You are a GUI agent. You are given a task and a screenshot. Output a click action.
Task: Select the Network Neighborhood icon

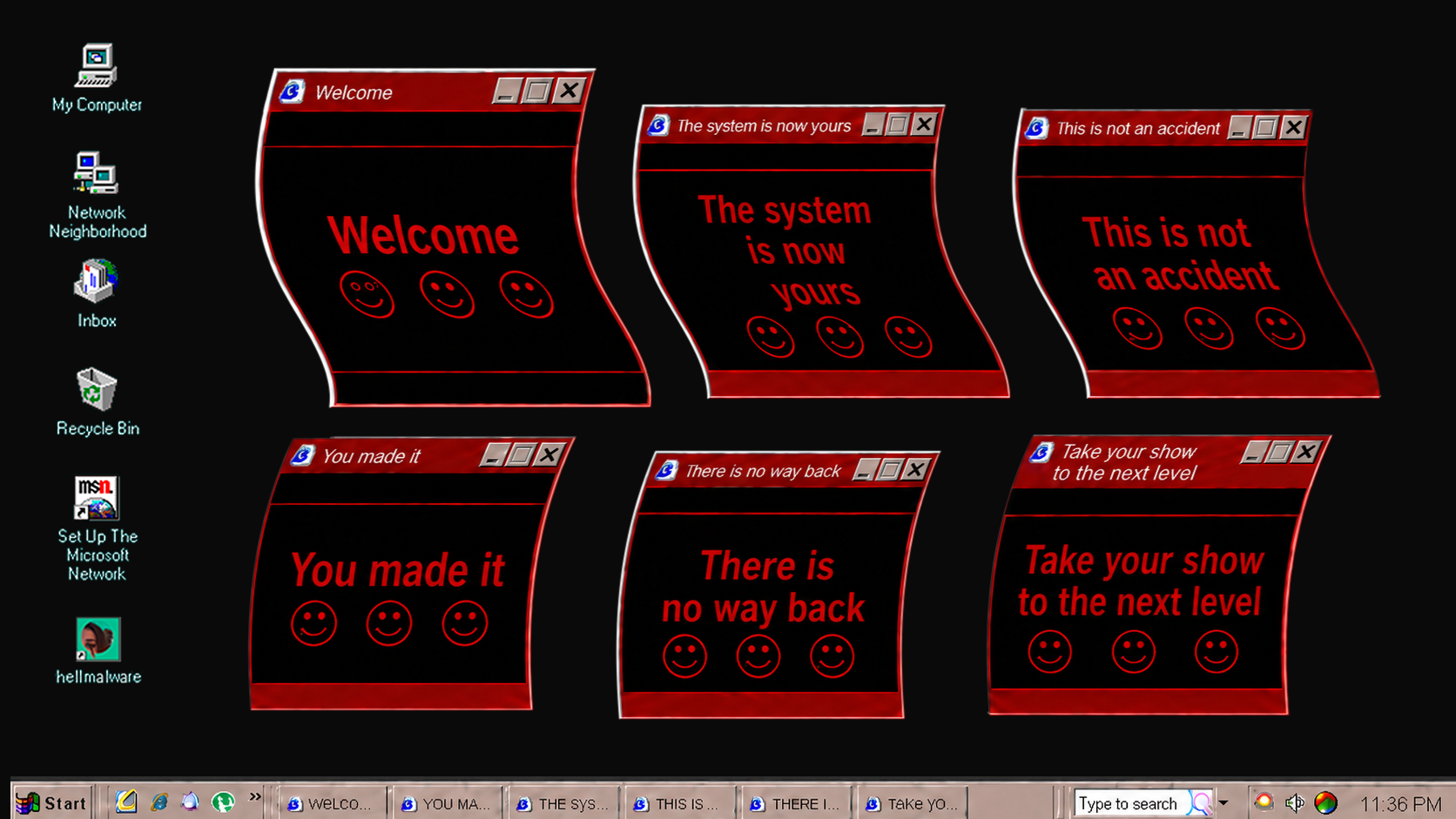click(x=97, y=195)
